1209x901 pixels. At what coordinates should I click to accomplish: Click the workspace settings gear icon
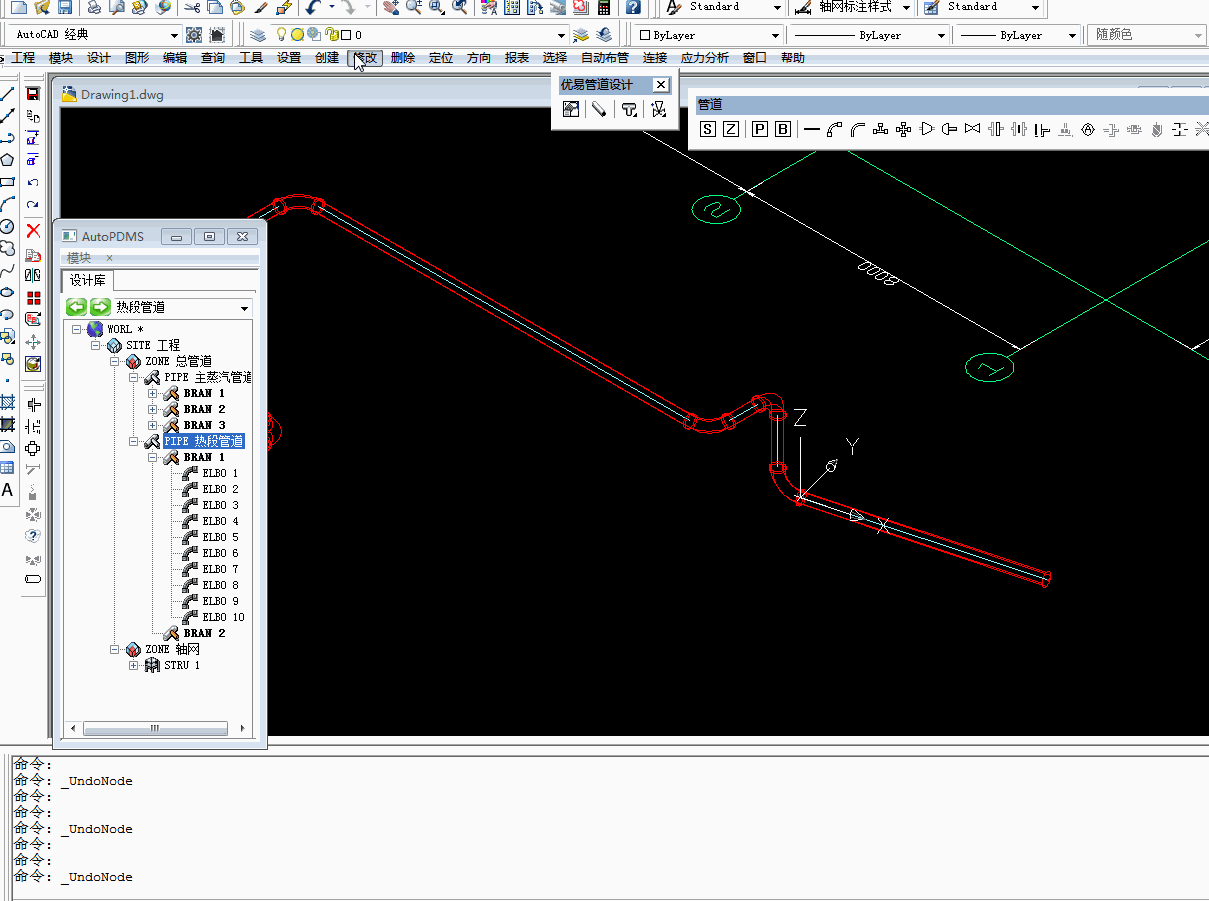pos(194,35)
